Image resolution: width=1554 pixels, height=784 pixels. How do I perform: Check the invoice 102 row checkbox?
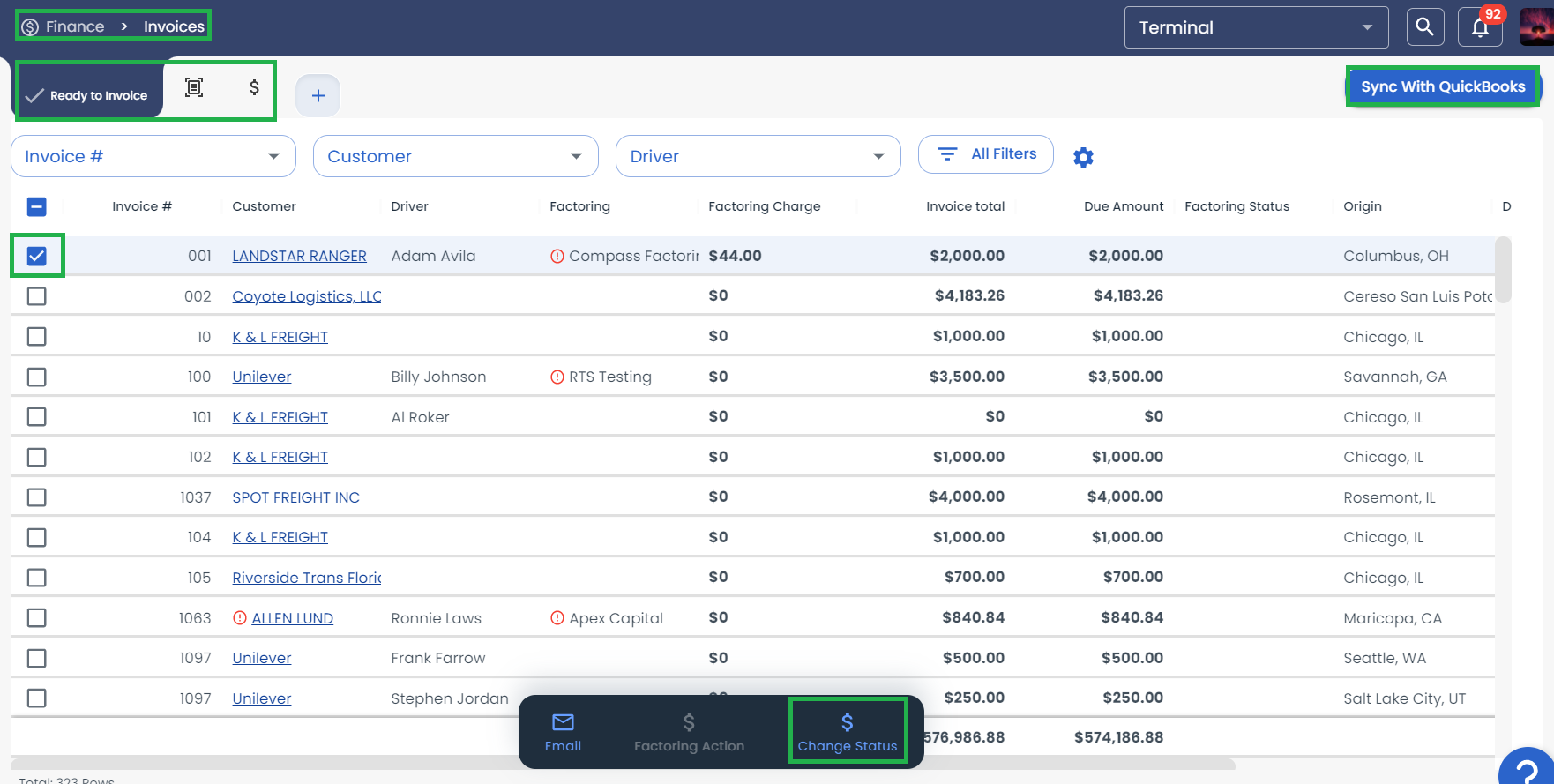[x=36, y=458]
